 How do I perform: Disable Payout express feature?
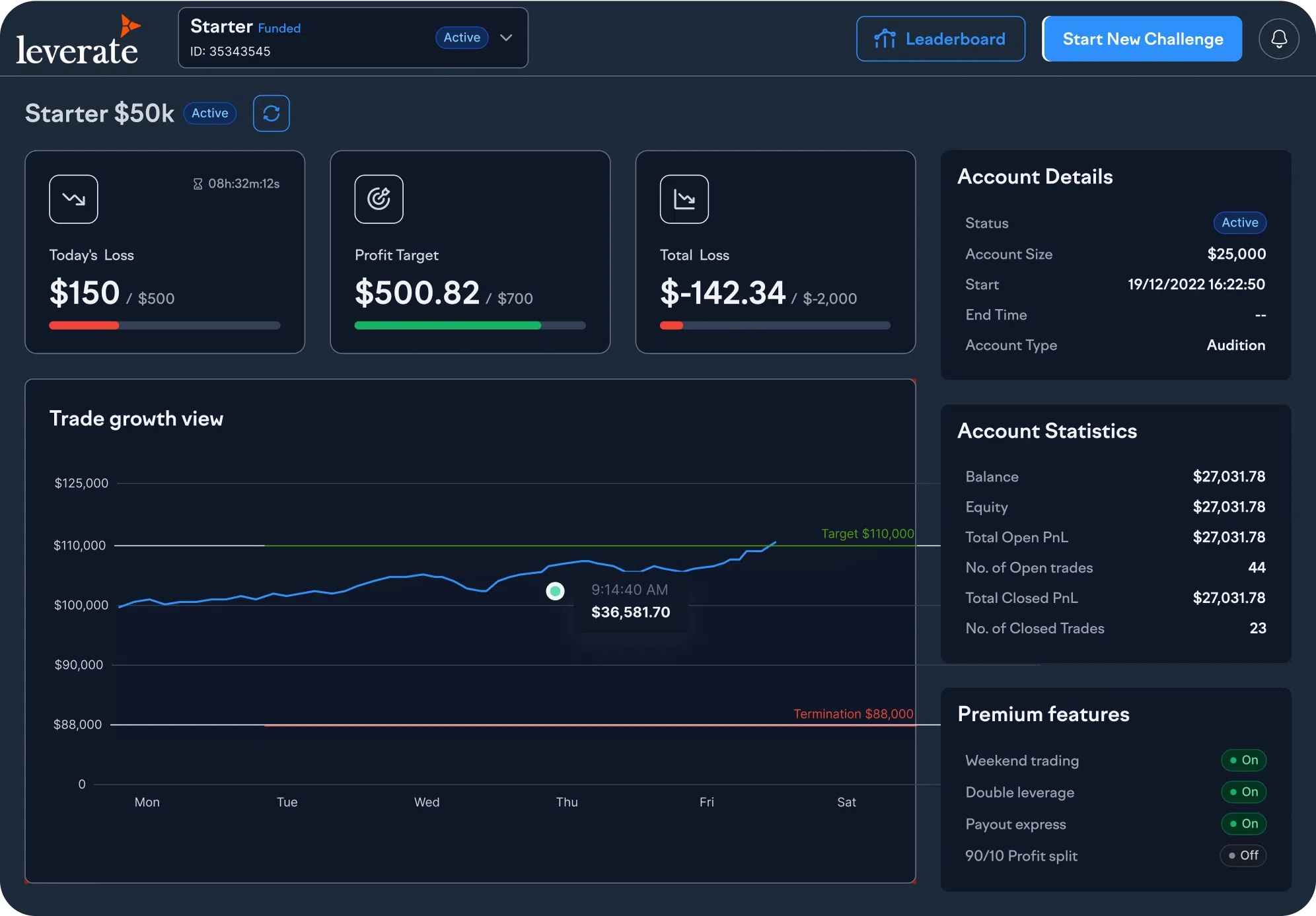(x=1243, y=824)
